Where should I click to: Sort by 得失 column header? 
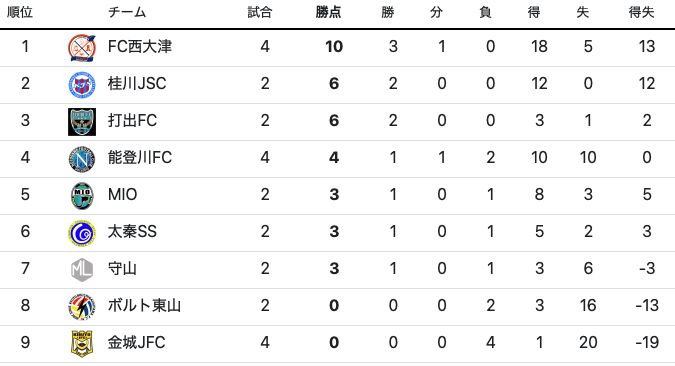click(x=641, y=12)
